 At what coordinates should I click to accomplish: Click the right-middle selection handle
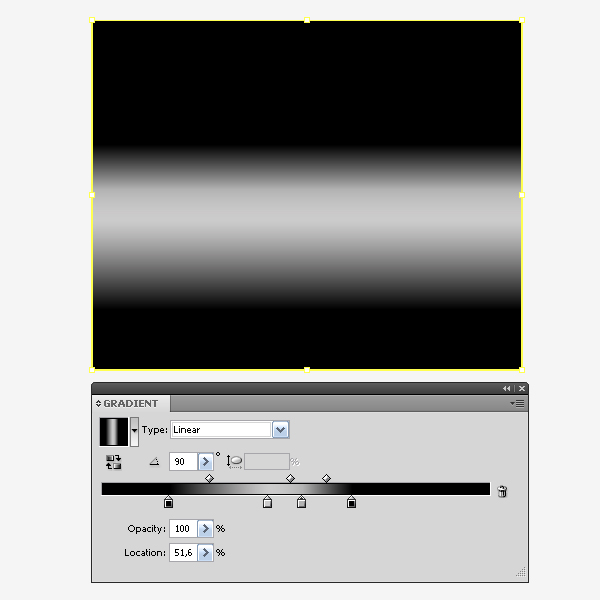coord(522,195)
